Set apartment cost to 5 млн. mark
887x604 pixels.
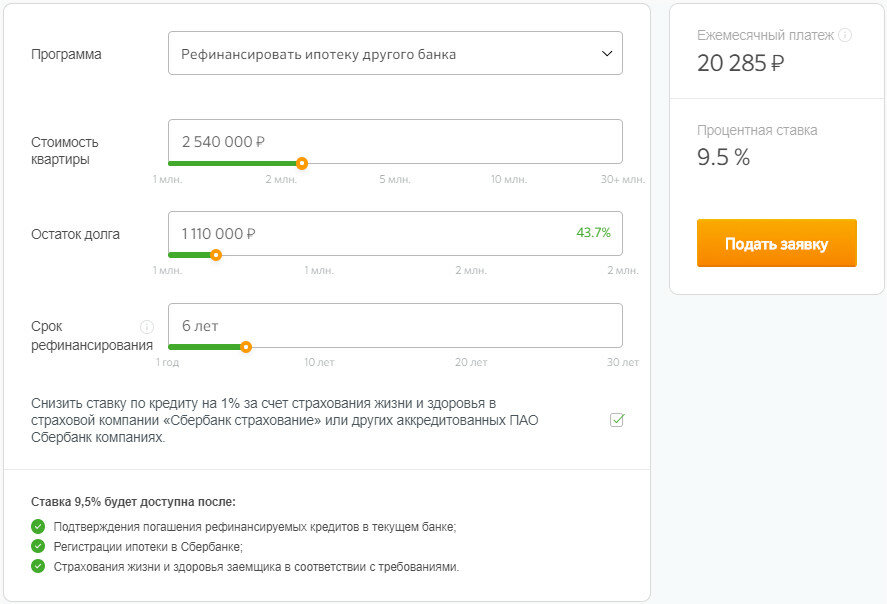pos(395,179)
